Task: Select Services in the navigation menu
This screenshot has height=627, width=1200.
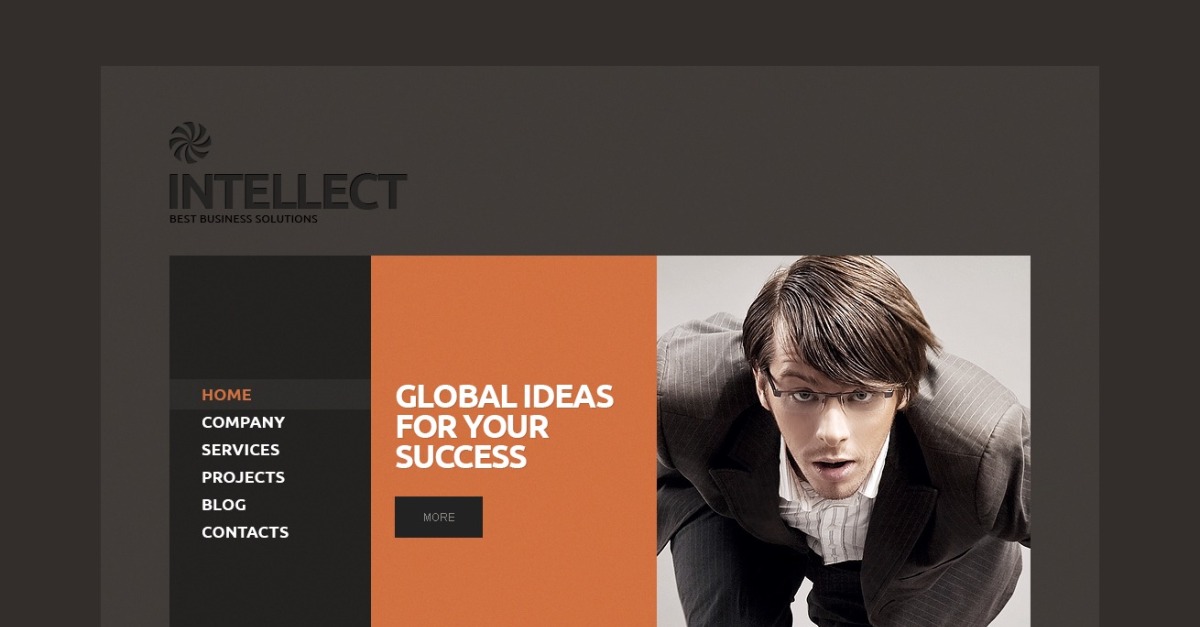Action: [240, 450]
